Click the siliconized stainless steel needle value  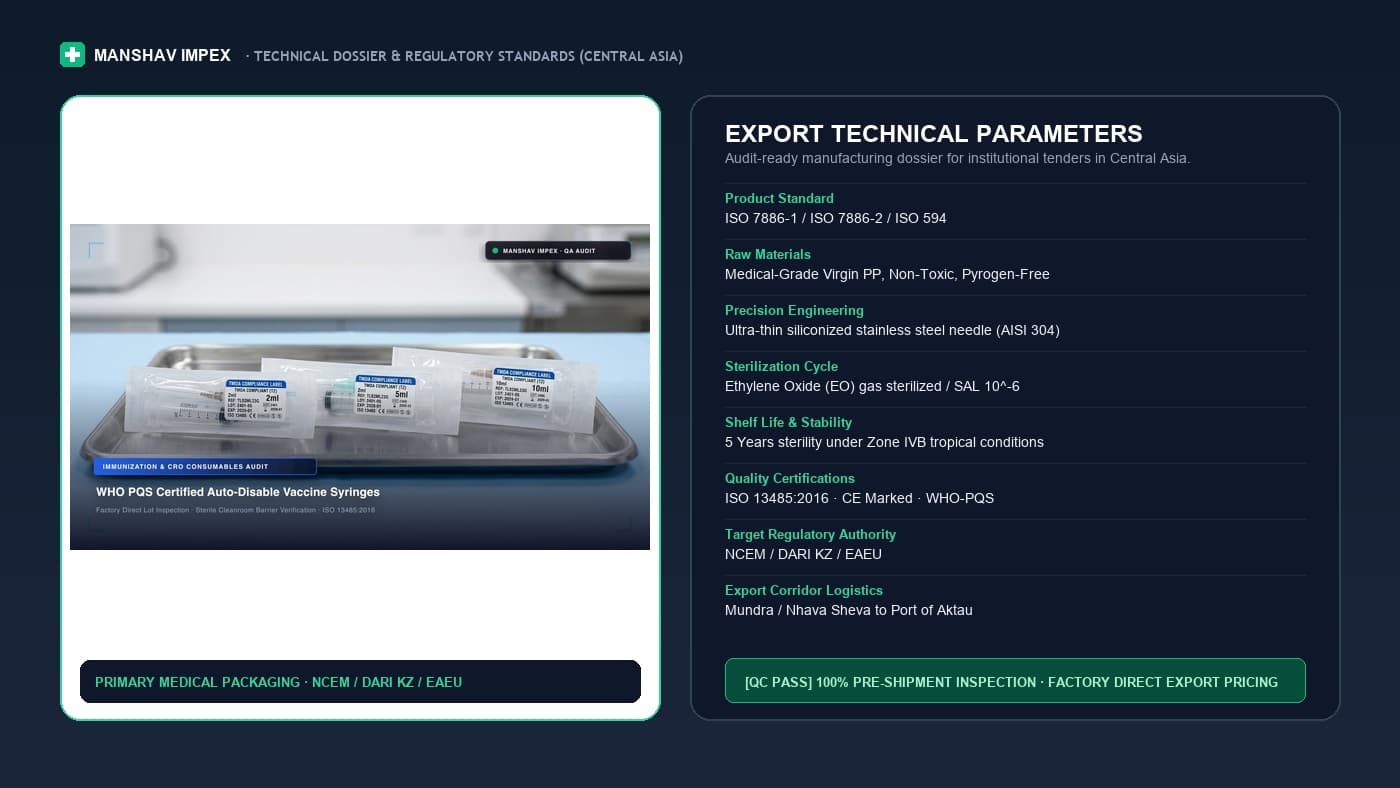coord(892,330)
